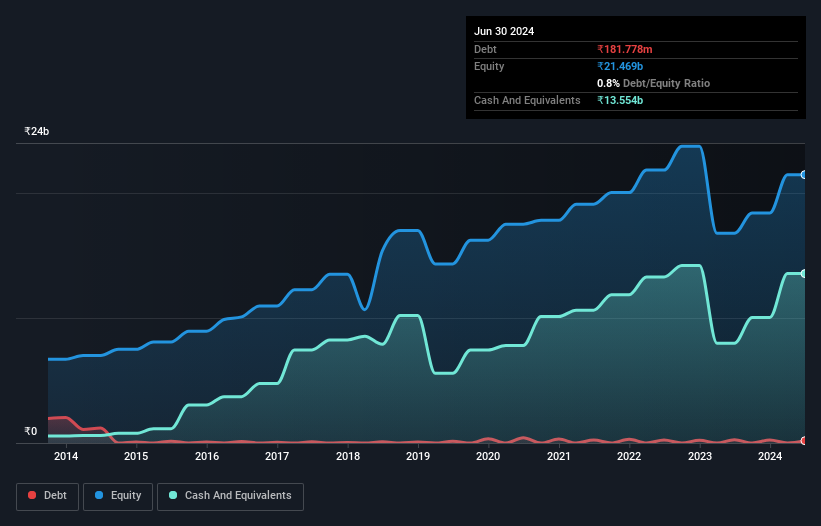Toggle Cash And Equivalents legend button
821x526 pixels.
pyautogui.click(x=230, y=496)
